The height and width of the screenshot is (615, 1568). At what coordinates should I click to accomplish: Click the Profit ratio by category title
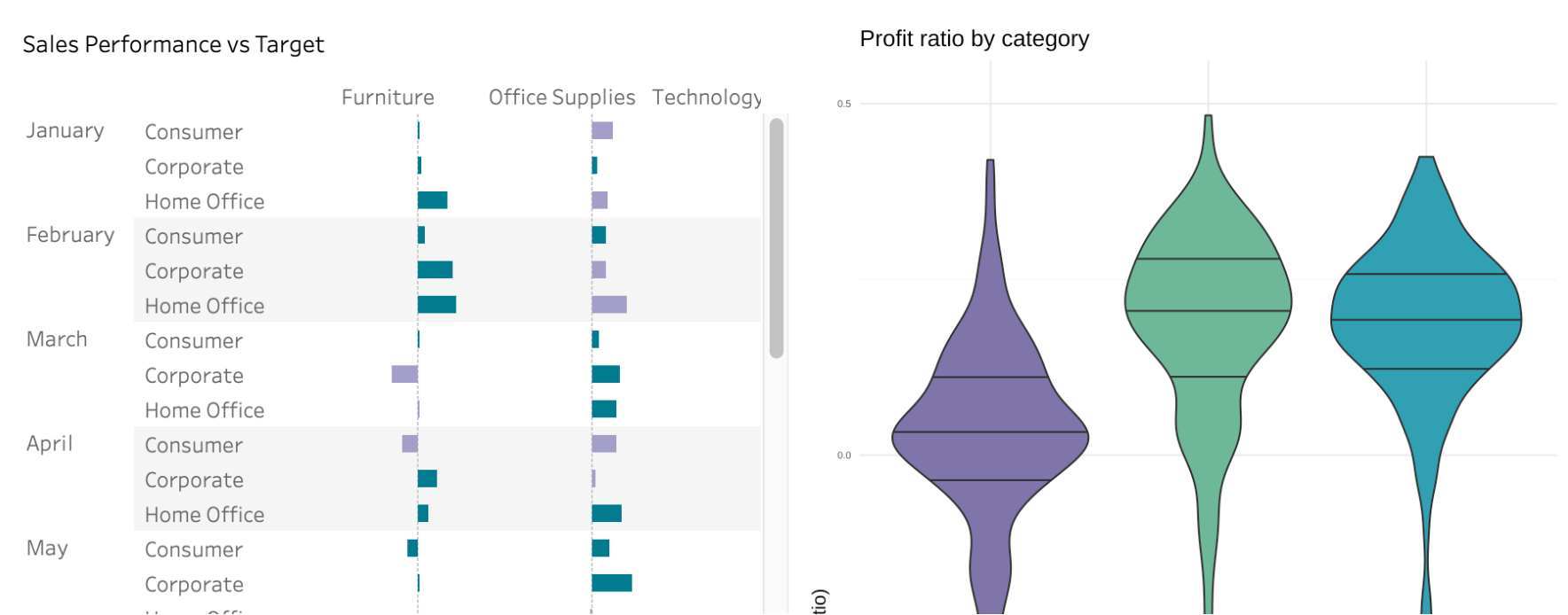coord(974,39)
